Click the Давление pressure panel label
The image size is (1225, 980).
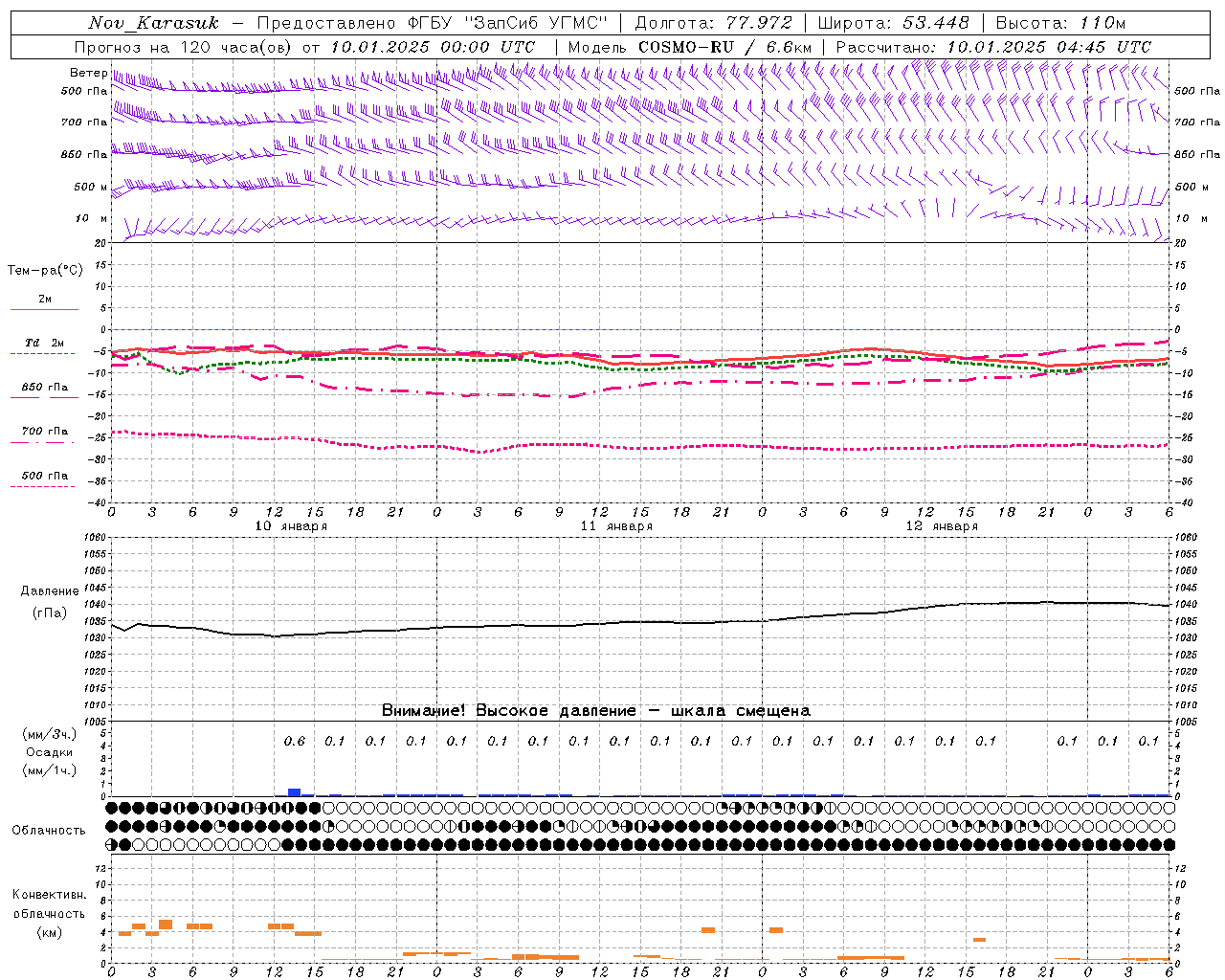point(50,591)
